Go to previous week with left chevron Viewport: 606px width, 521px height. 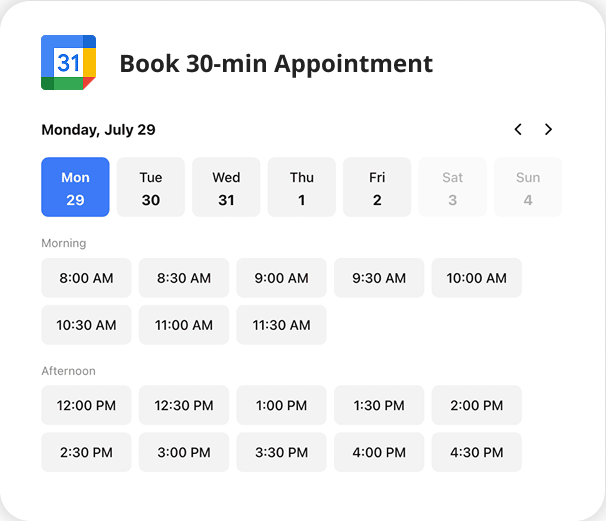[x=518, y=129]
